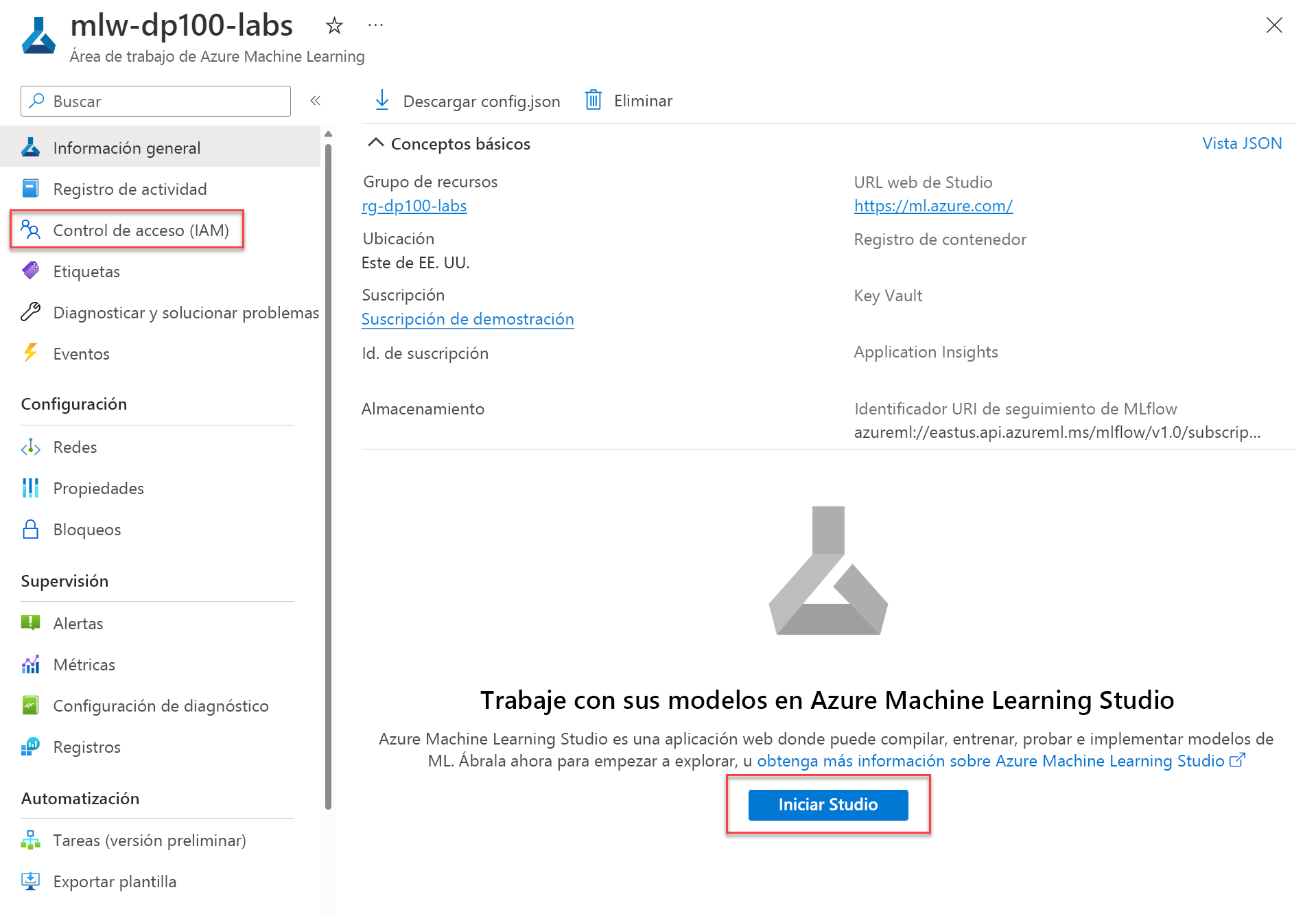Select Propiedades in the menu
This screenshot has width=1316, height=914.
(161, 488)
